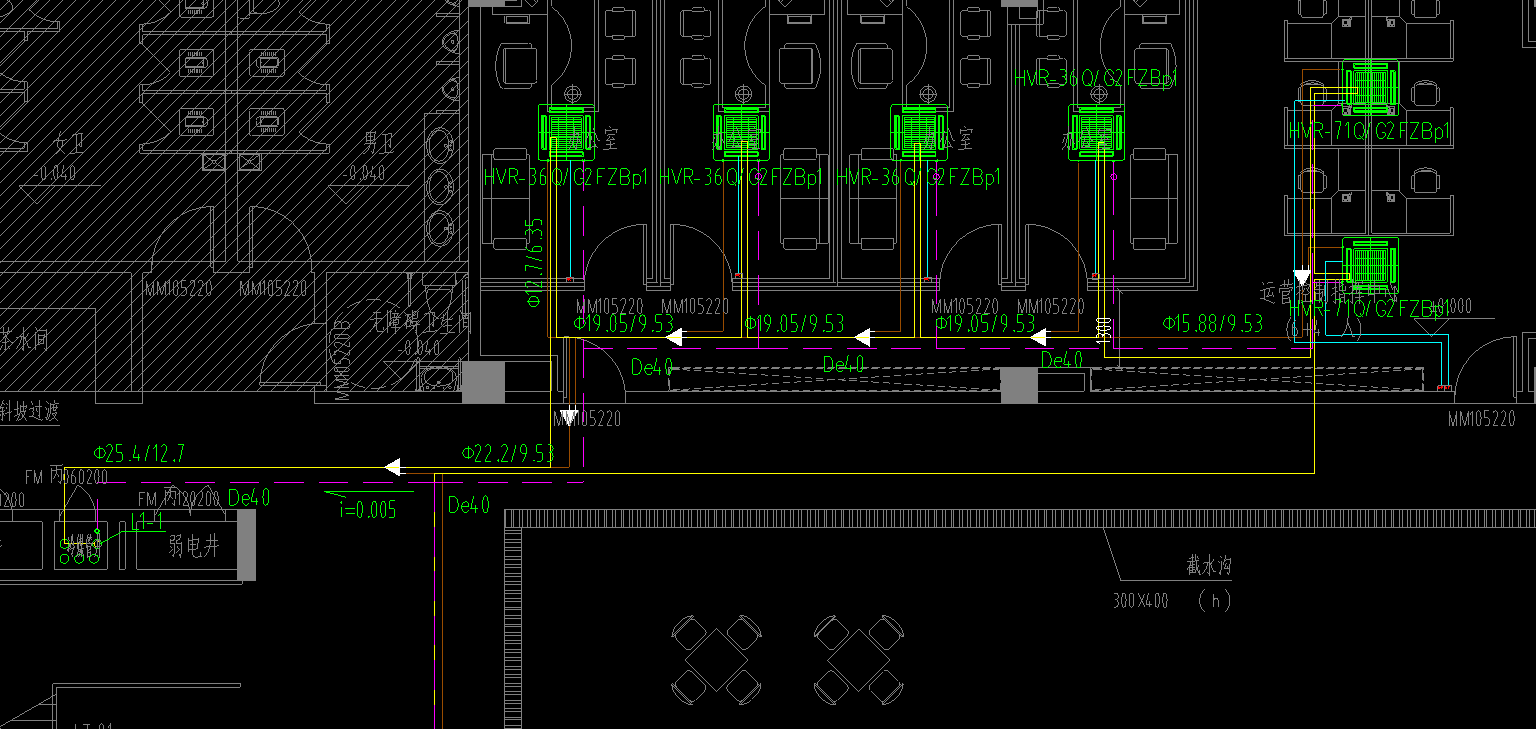Select the vertical Φ12.7/6.35 pipe label

coord(534,262)
